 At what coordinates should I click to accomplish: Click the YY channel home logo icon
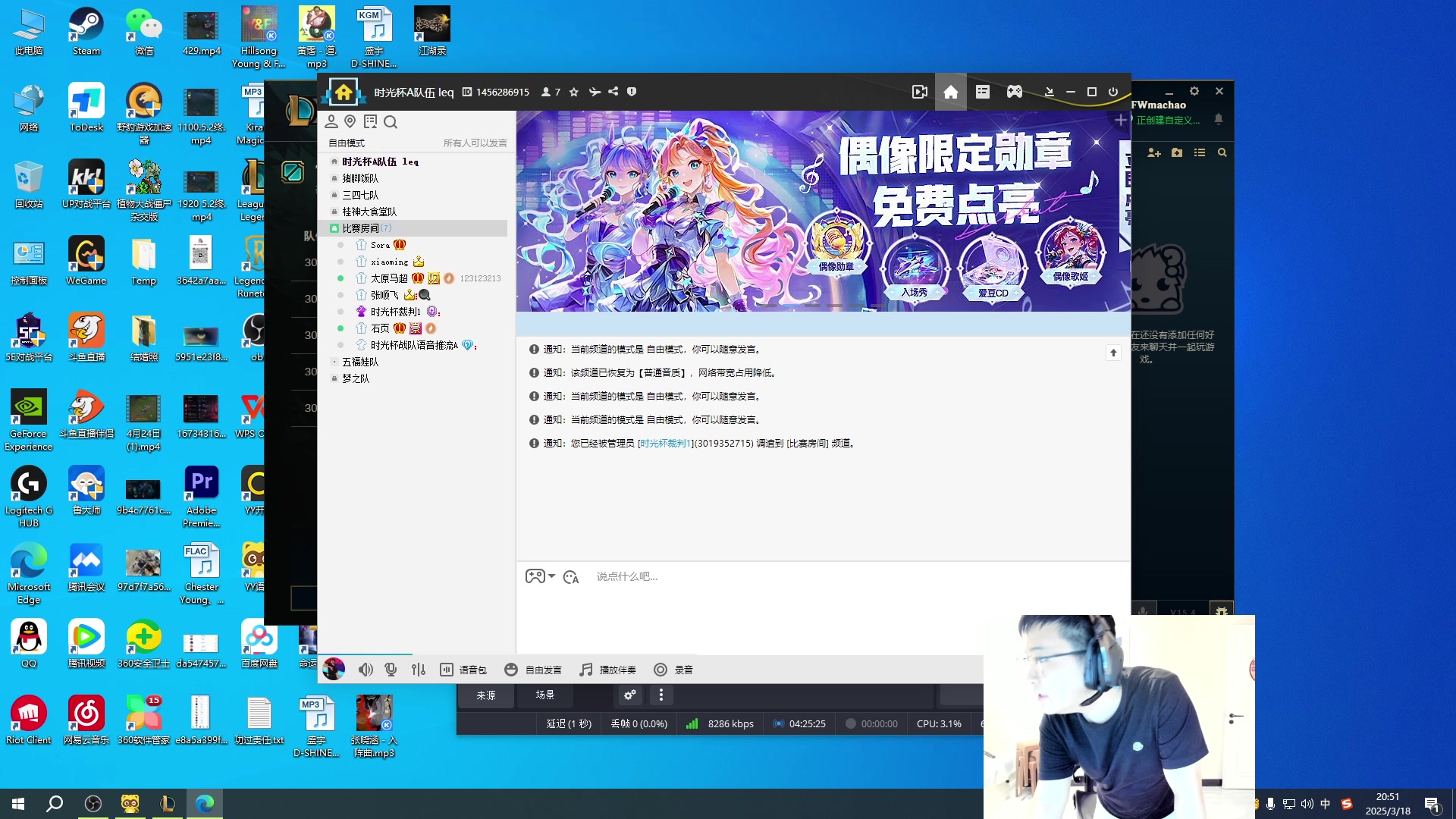[x=344, y=92]
